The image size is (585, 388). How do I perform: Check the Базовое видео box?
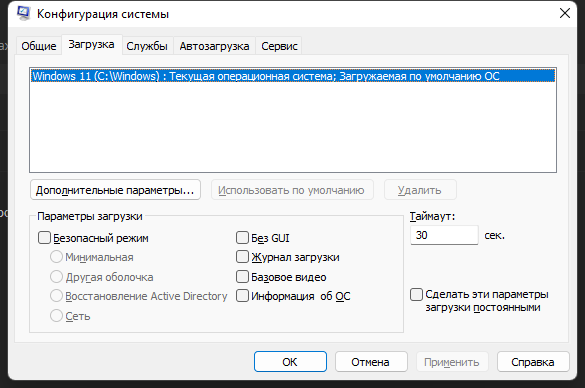243,277
